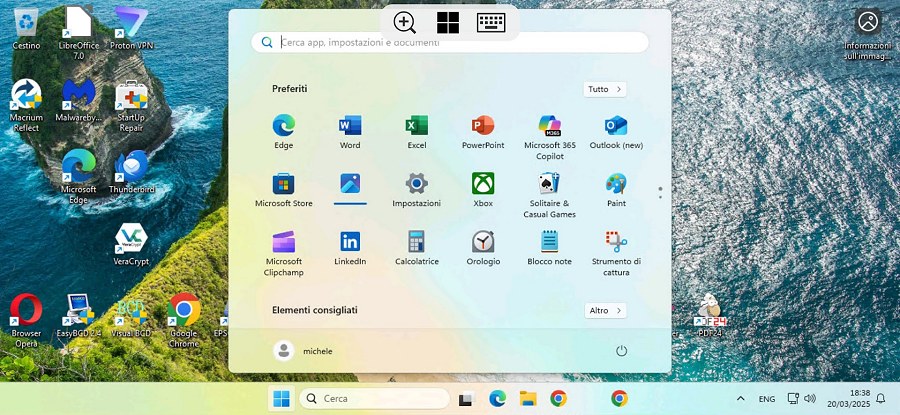Select the Proton VPN desktop shortcut
This screenshot has width=900, height=415.
[x=131, y=28]
